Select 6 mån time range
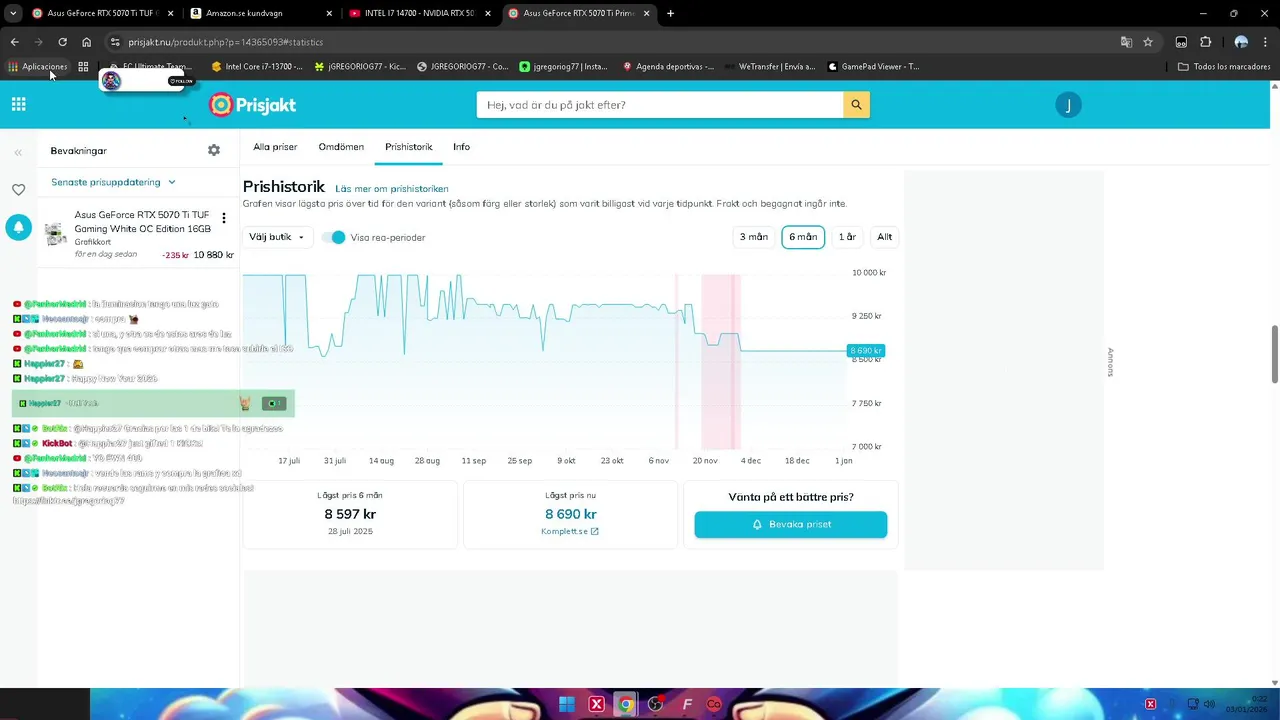The width and height of the screenshot is (1280, 720). coord(803,237)
